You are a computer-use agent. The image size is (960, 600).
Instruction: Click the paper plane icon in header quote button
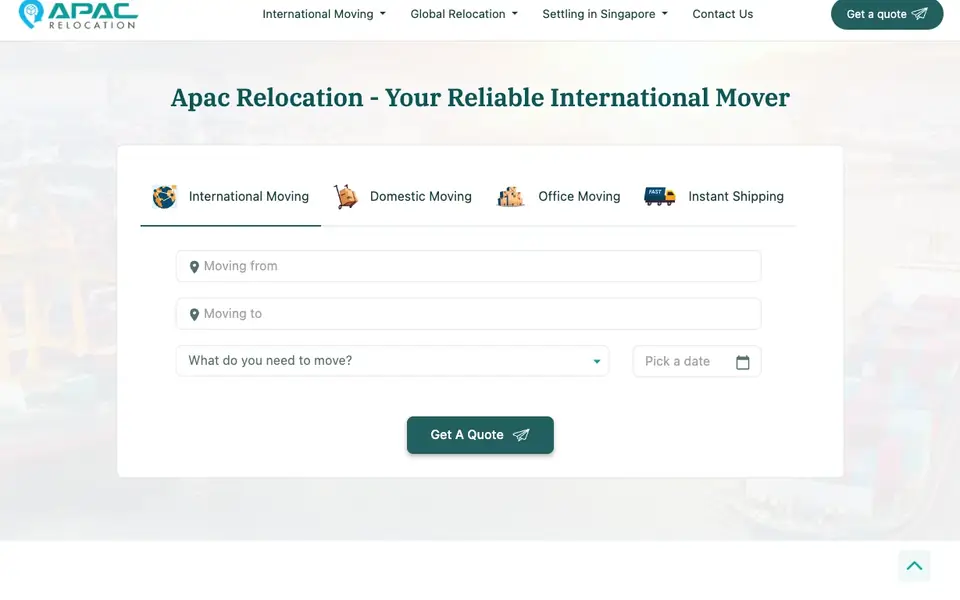tap(920, 13)
